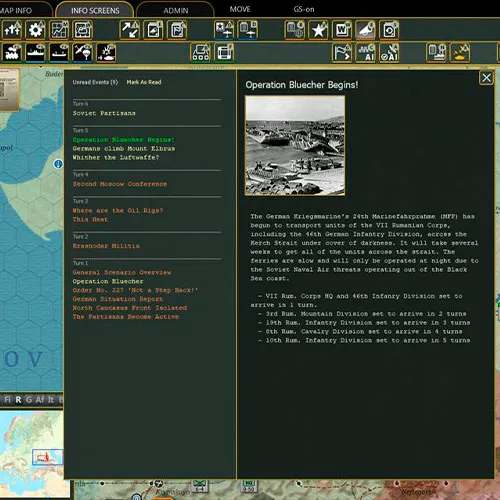Click the highlighted megaphone events icon
The image size is (500, 500).
(365, 30)
